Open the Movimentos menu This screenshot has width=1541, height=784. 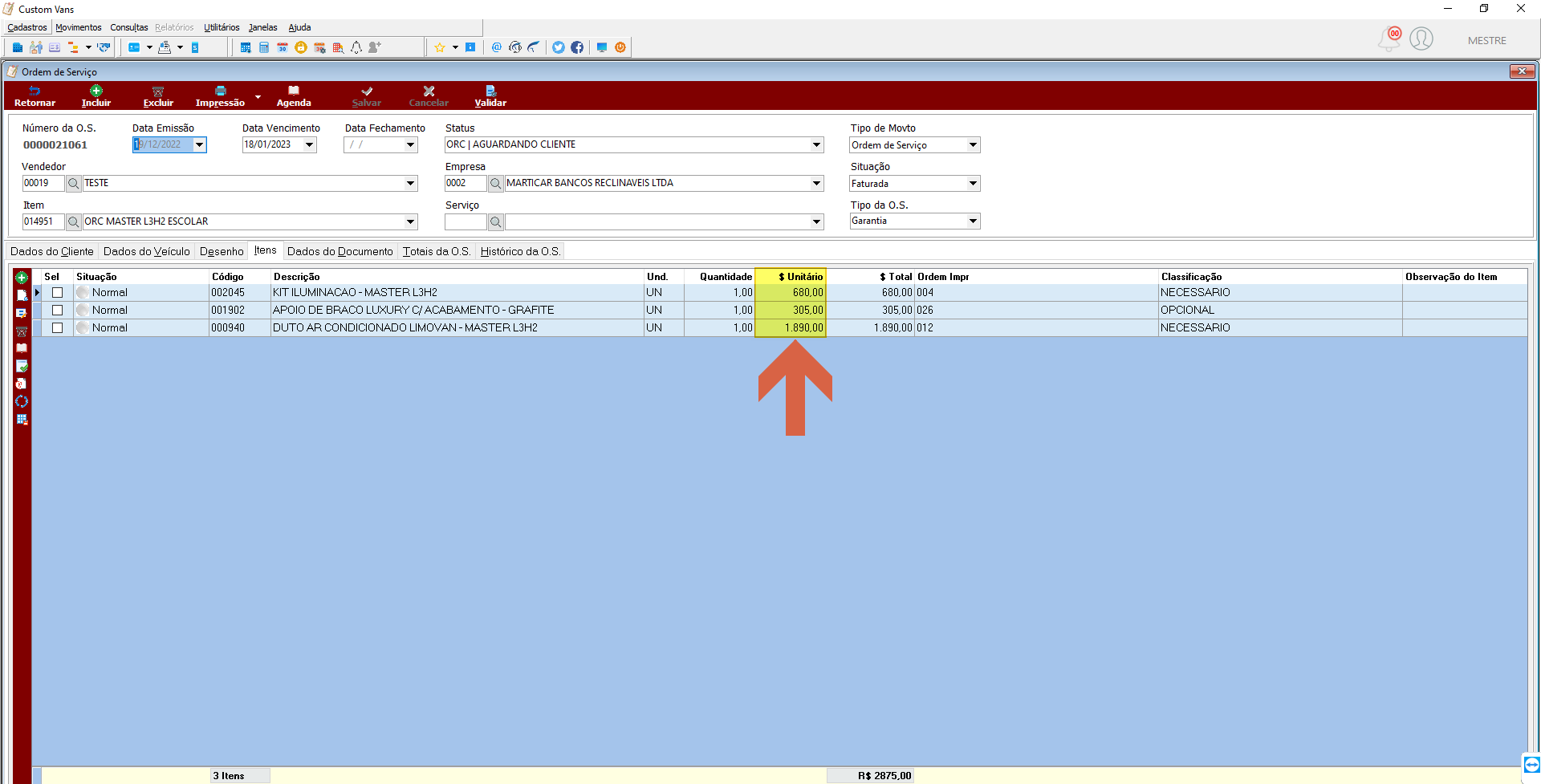click(x=79, y=27)
